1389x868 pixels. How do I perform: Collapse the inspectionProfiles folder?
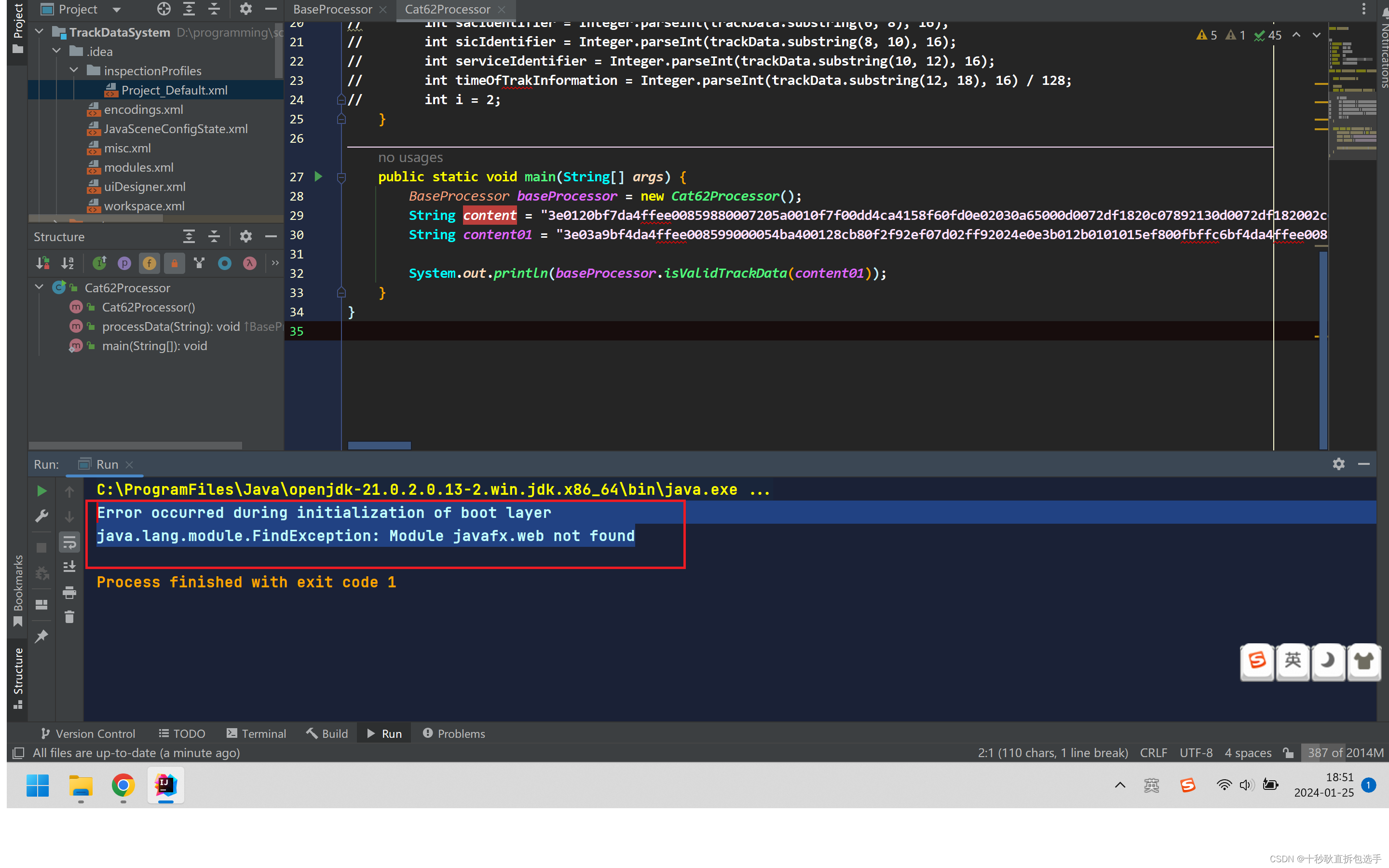(x=73, y=69)
